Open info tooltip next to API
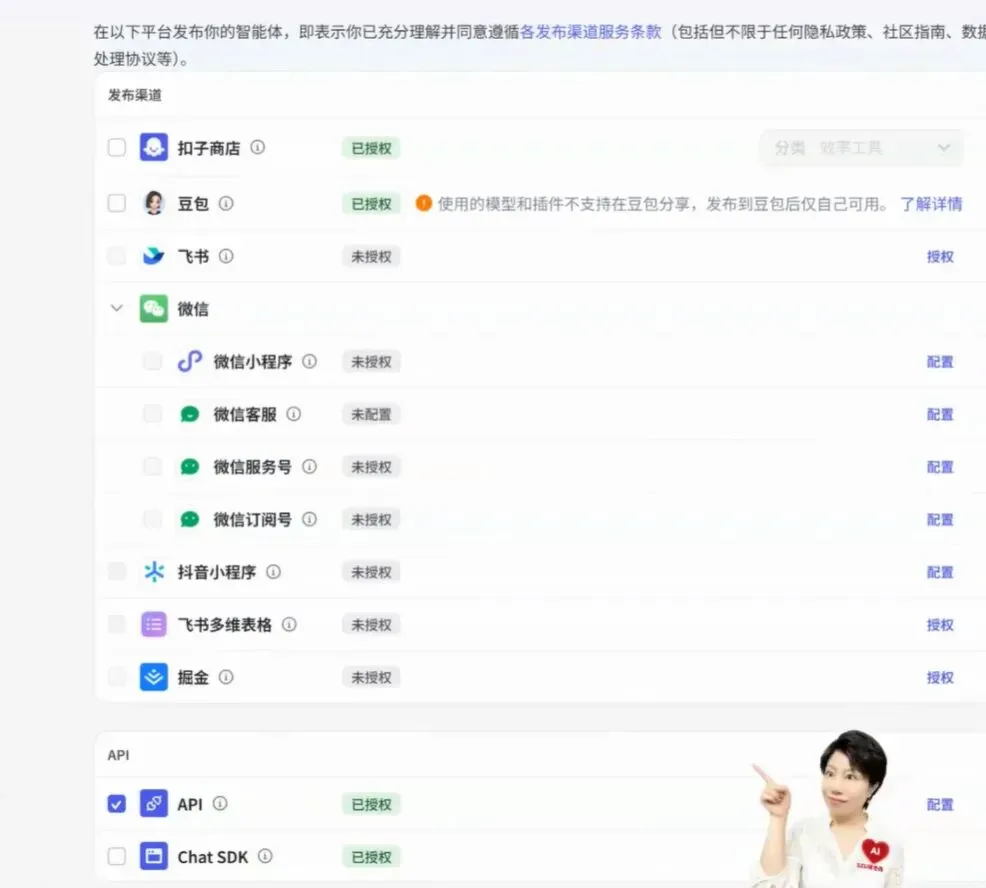 [220, 804]
